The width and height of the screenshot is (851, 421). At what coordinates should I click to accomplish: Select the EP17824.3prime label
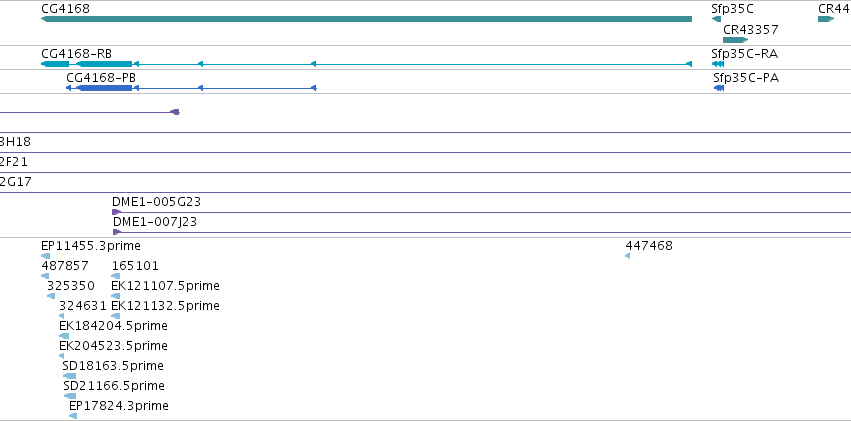click(119, 406)
